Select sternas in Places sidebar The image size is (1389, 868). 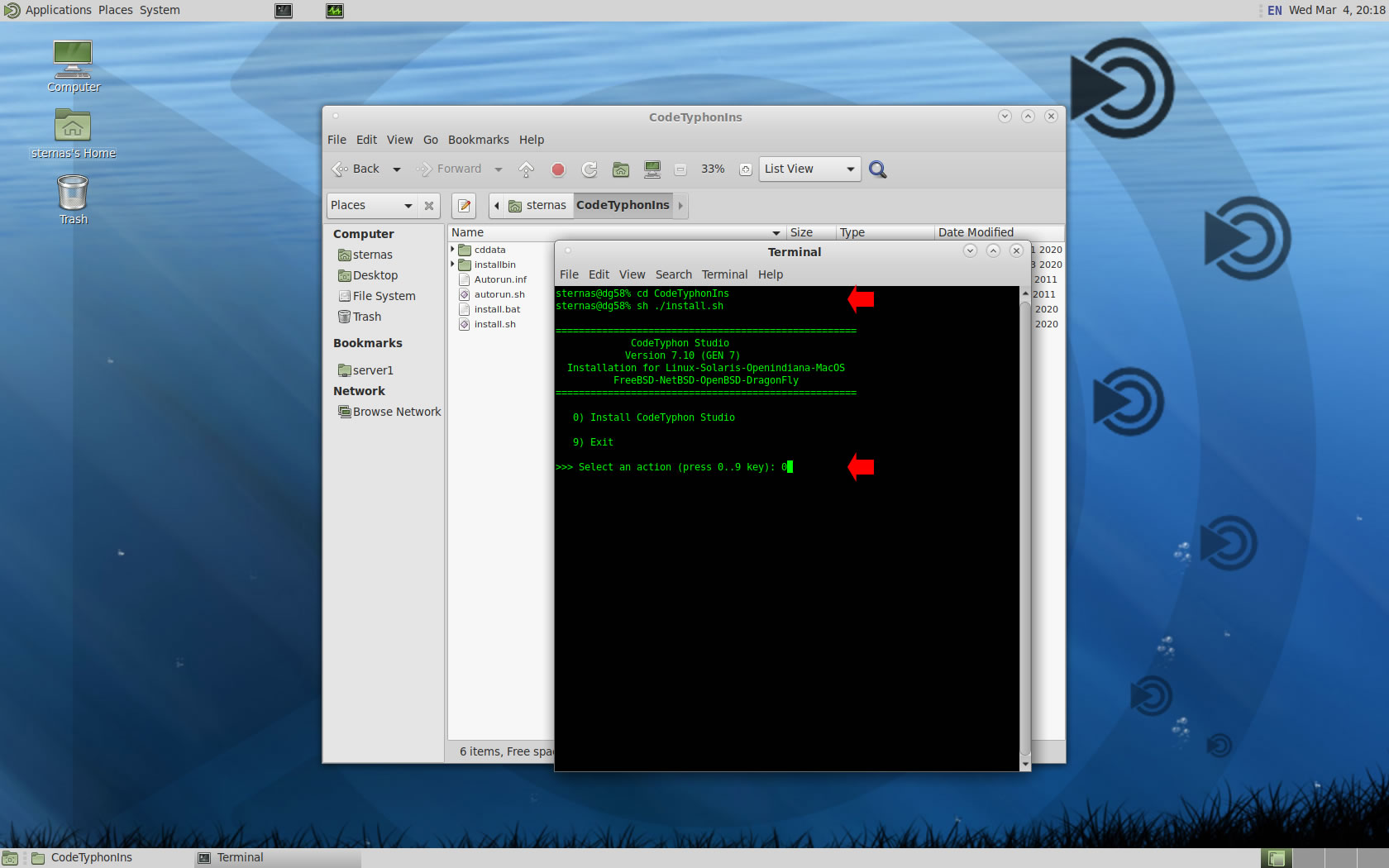(365, 255)
